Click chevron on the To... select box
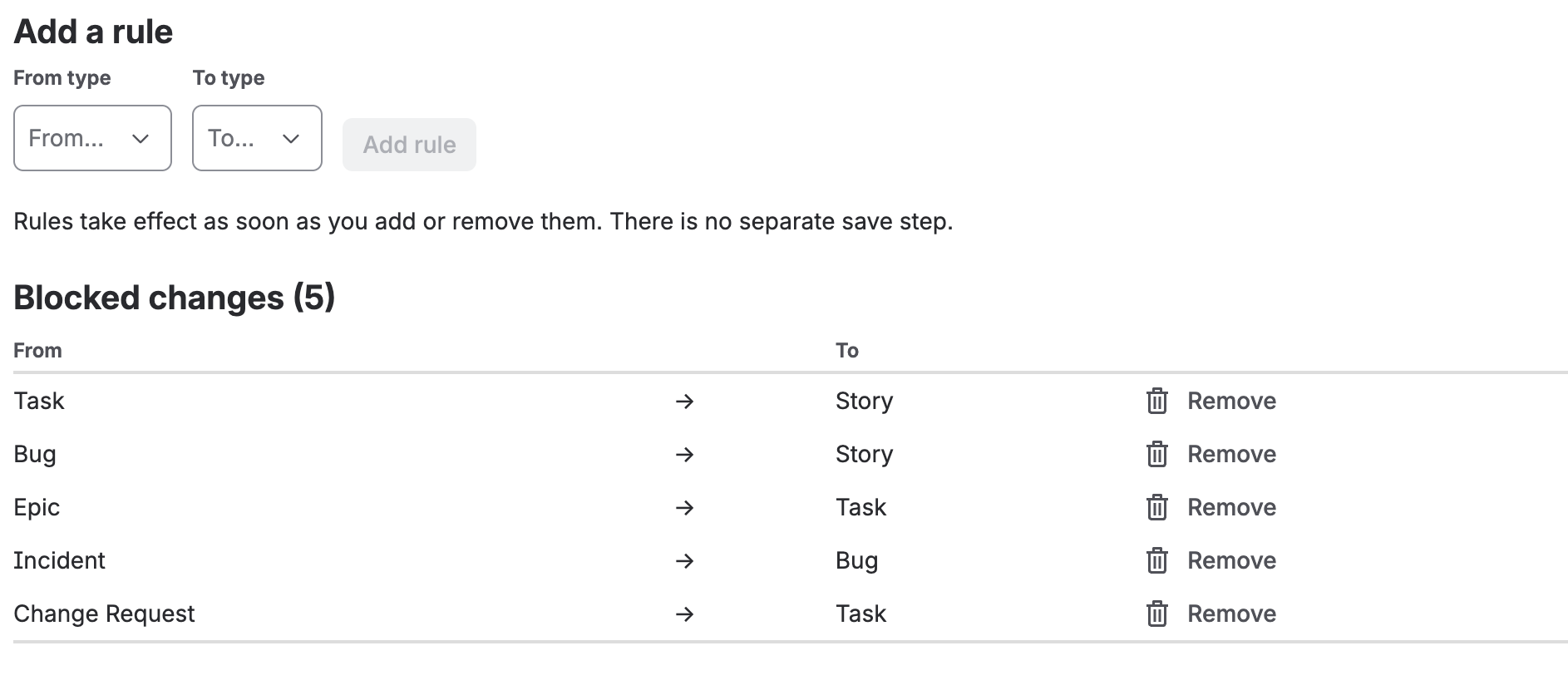The image size is (1568, 695). tap(291, 139)
